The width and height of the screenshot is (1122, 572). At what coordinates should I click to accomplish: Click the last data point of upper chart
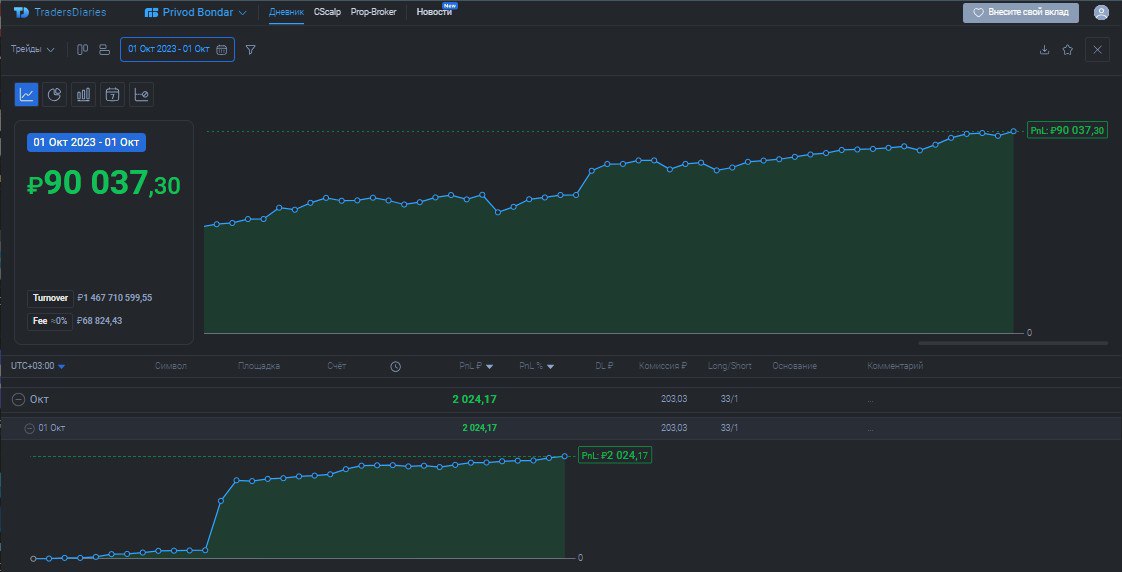1013,131
